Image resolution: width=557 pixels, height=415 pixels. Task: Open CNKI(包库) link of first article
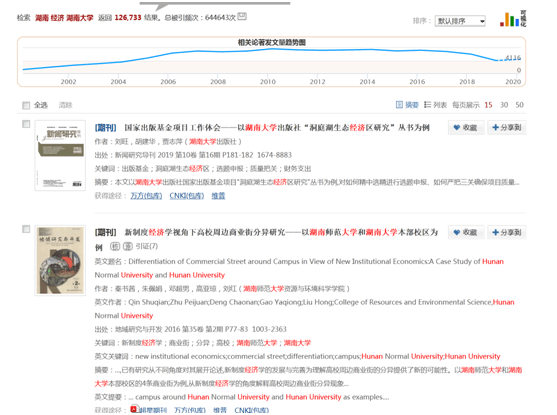tap(186, 196)
